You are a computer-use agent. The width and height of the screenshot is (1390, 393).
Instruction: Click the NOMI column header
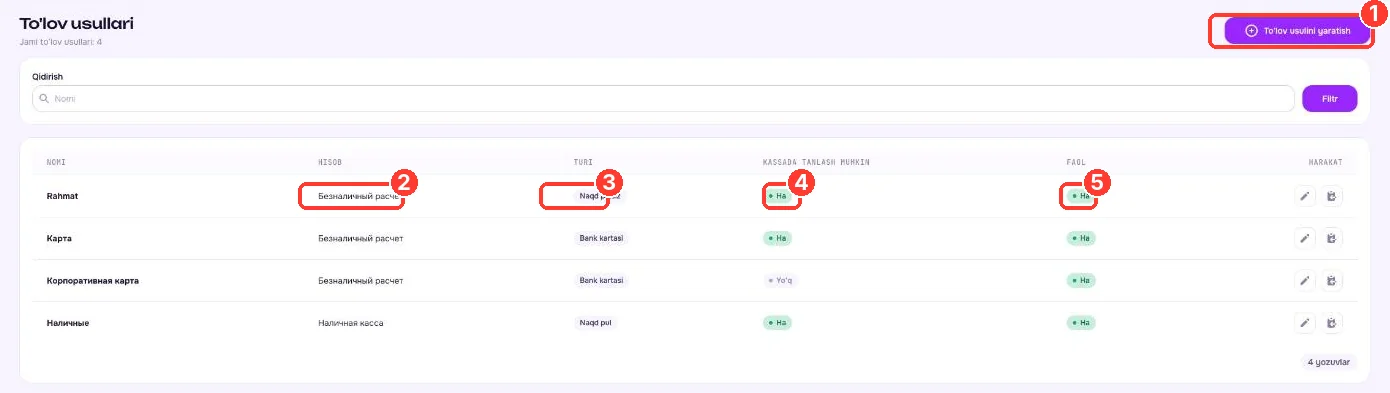click(56, 161)
